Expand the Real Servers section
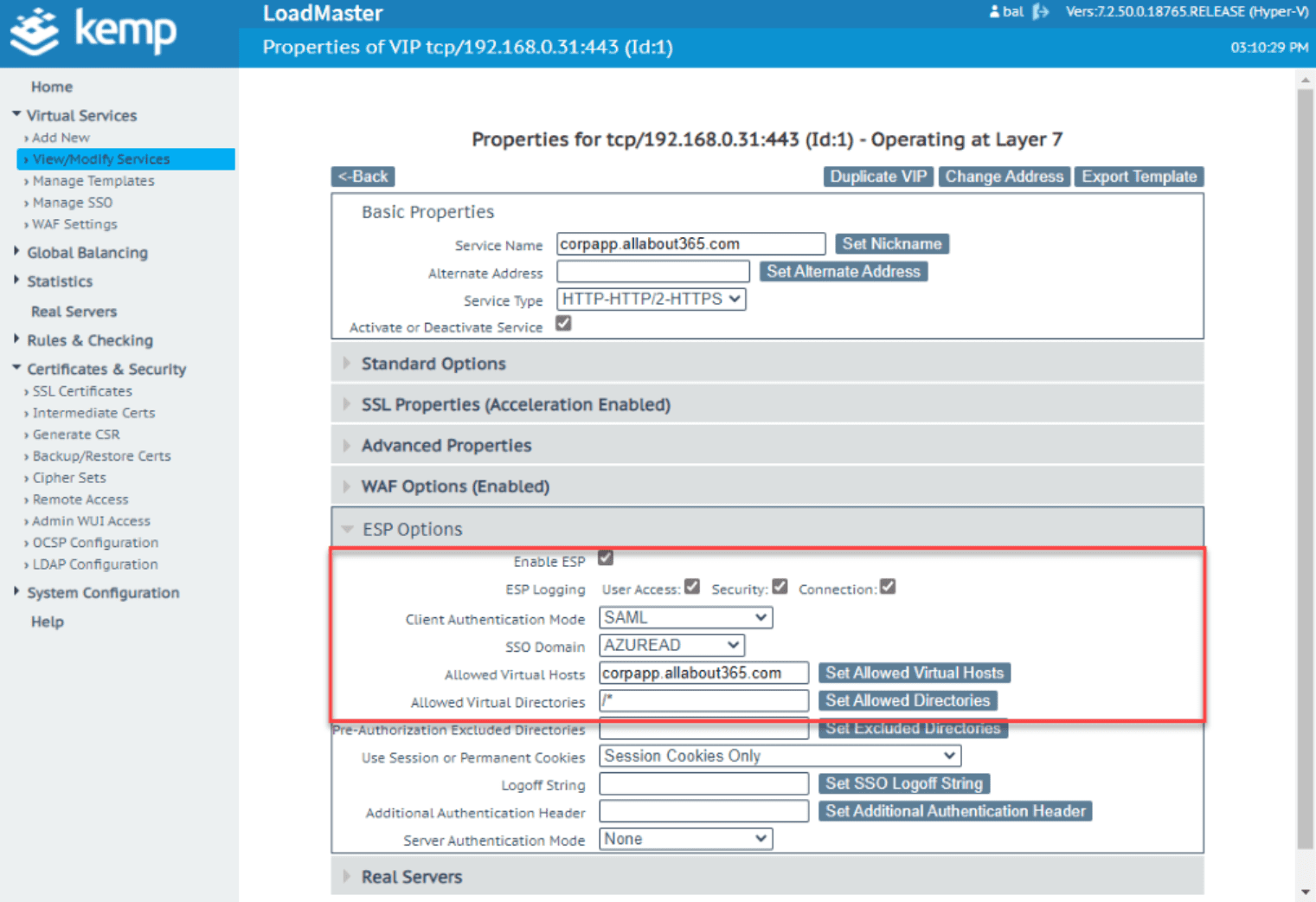1316x902 pixels. (x=767, y=877)
